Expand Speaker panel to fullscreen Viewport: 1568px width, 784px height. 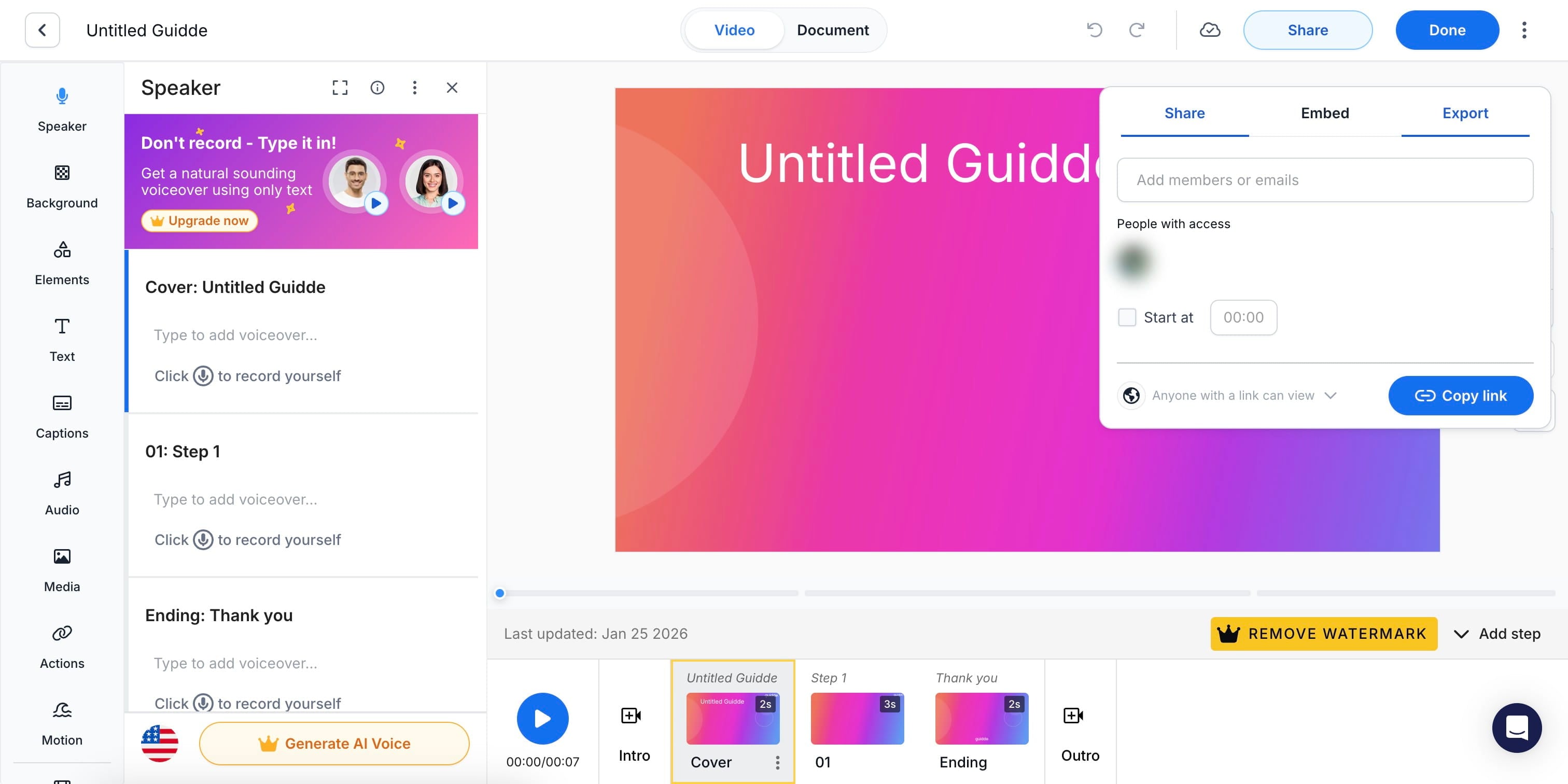pyautogui.click(x=340, y=88)
